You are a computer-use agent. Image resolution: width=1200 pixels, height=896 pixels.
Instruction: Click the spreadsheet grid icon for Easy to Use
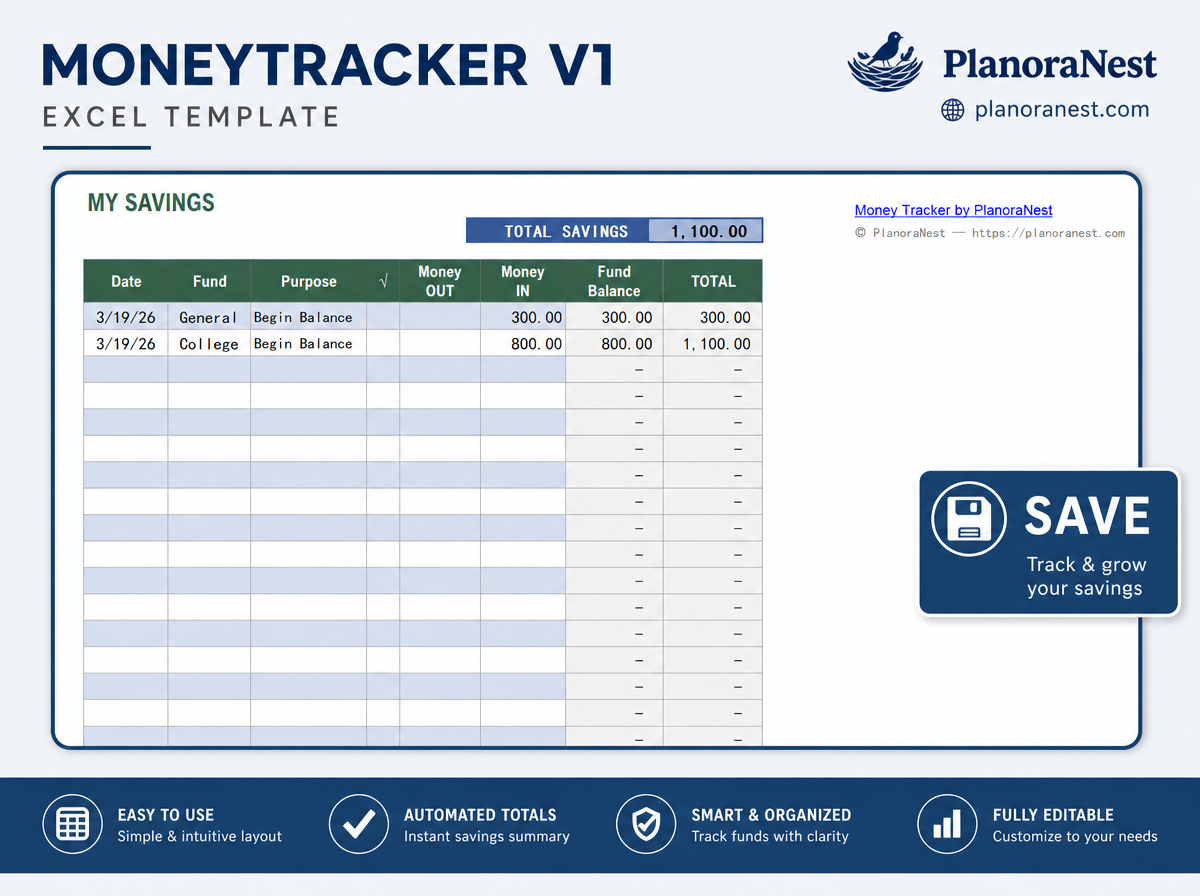(x=73, y=825)
